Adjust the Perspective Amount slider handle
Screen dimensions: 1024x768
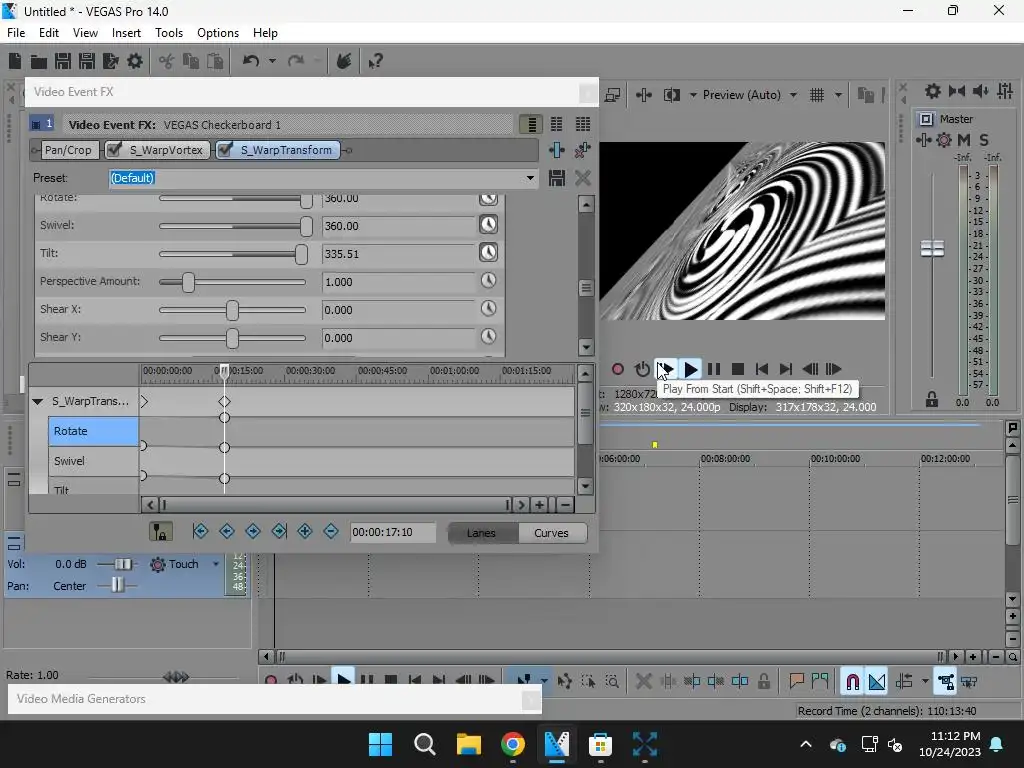(x=188, y=282)
